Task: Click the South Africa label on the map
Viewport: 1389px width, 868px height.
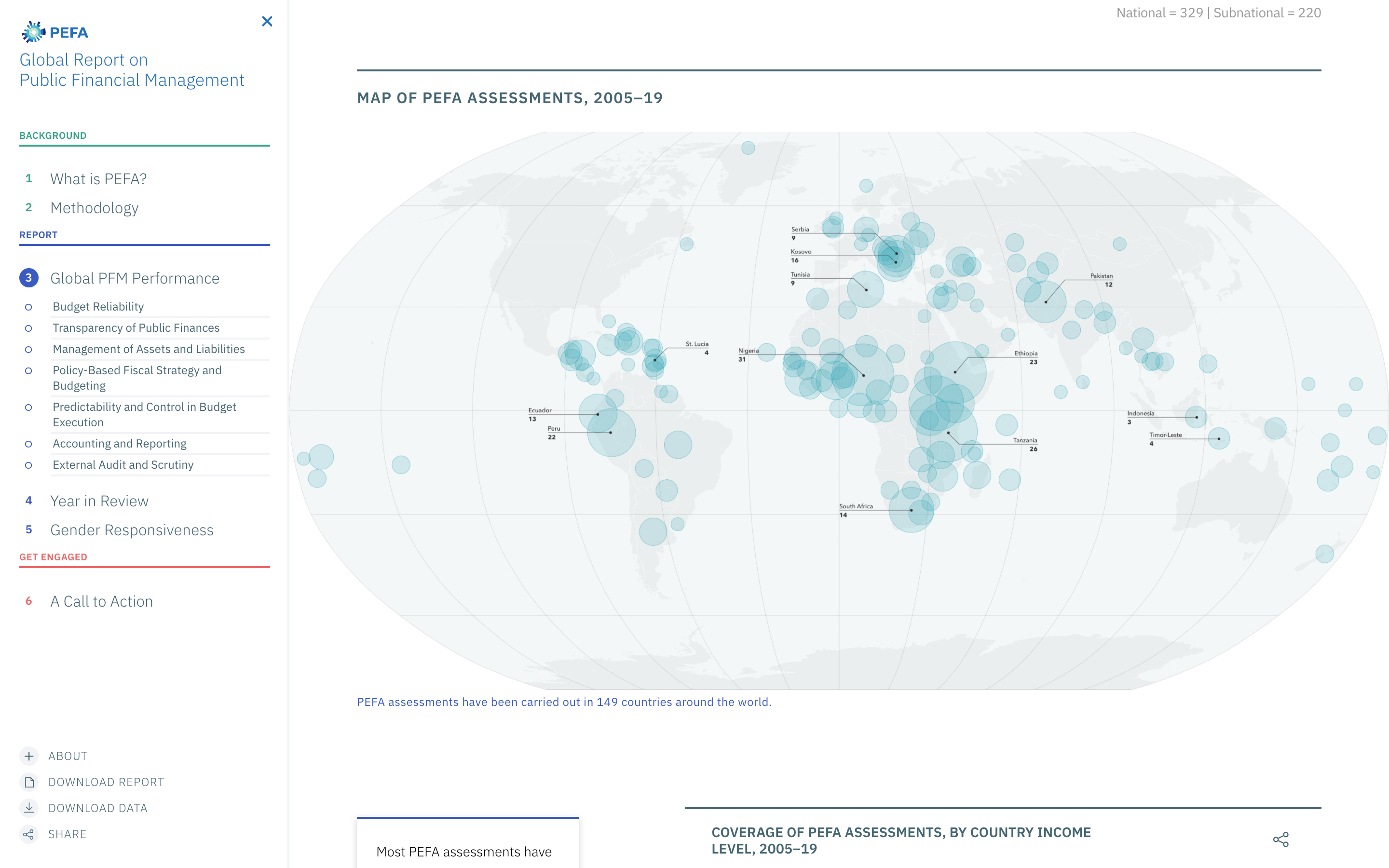Action: (856, 506)
